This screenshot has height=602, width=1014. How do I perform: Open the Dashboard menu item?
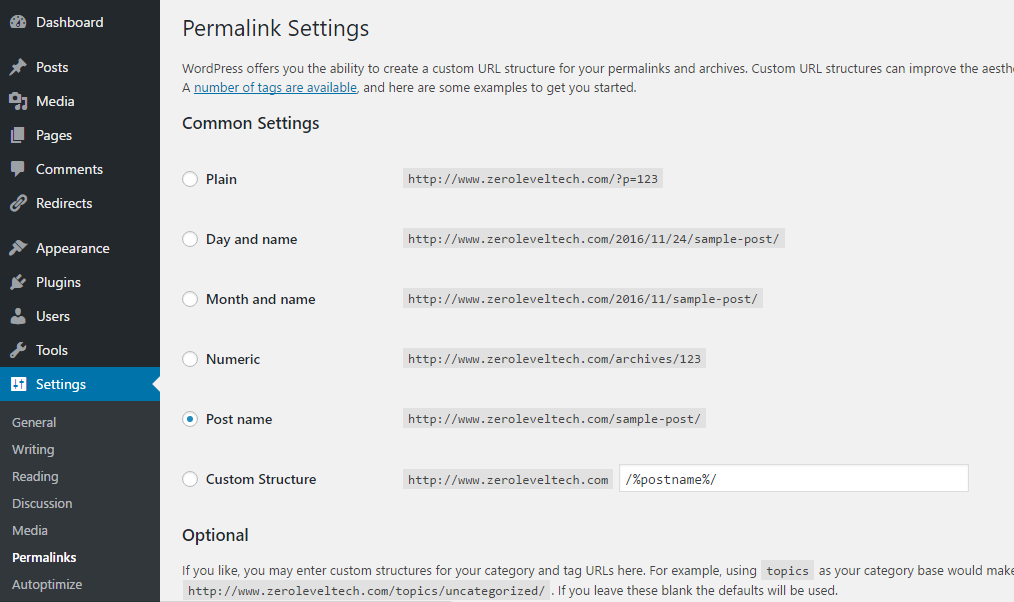coord(69,22)
